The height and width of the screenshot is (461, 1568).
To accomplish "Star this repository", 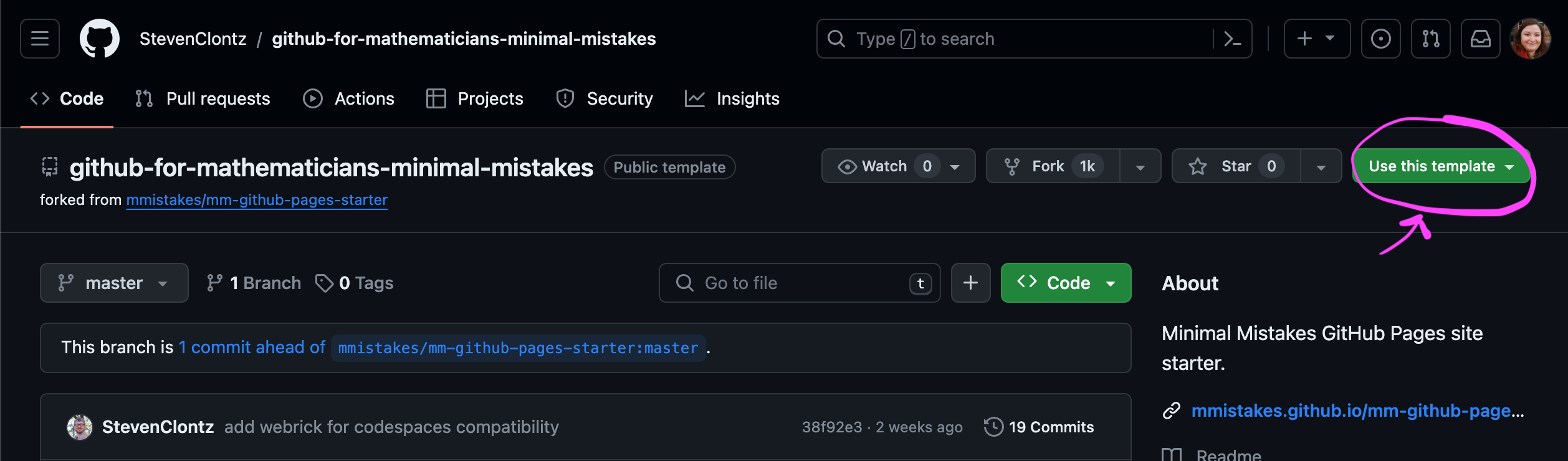I will click(1236, 166).
